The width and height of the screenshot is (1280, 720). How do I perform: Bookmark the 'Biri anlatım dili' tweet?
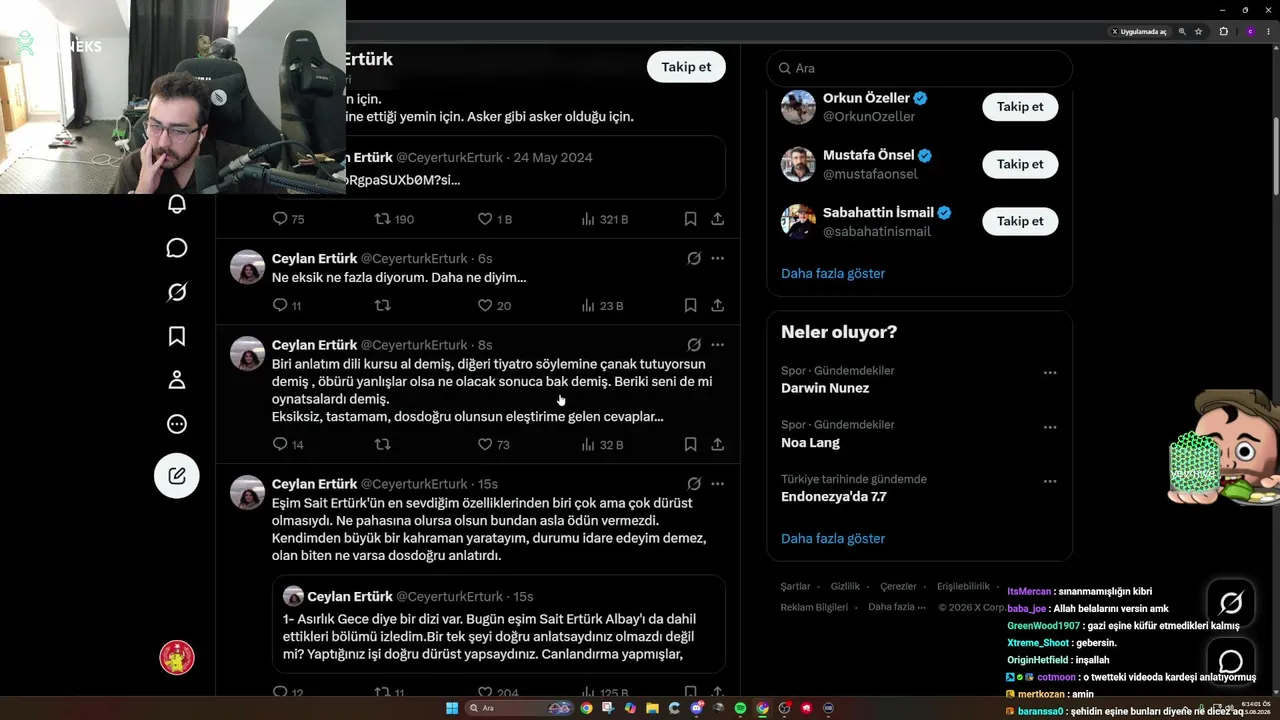(690, 444)
